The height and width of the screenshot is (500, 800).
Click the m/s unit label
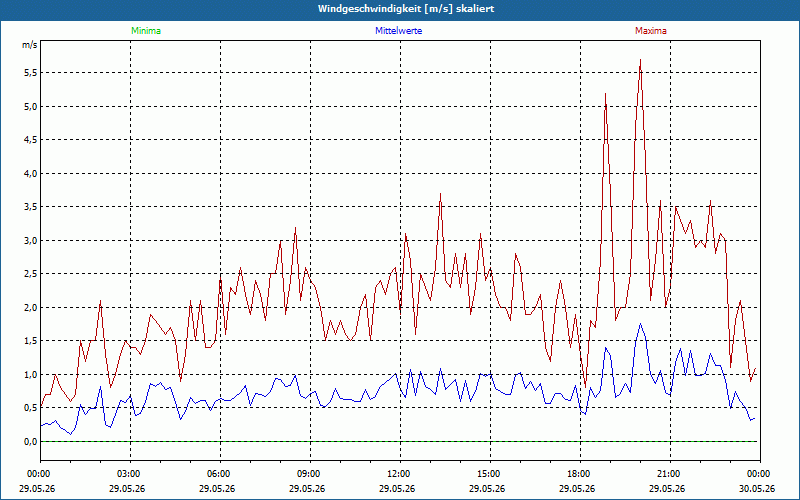coord(30,45)
